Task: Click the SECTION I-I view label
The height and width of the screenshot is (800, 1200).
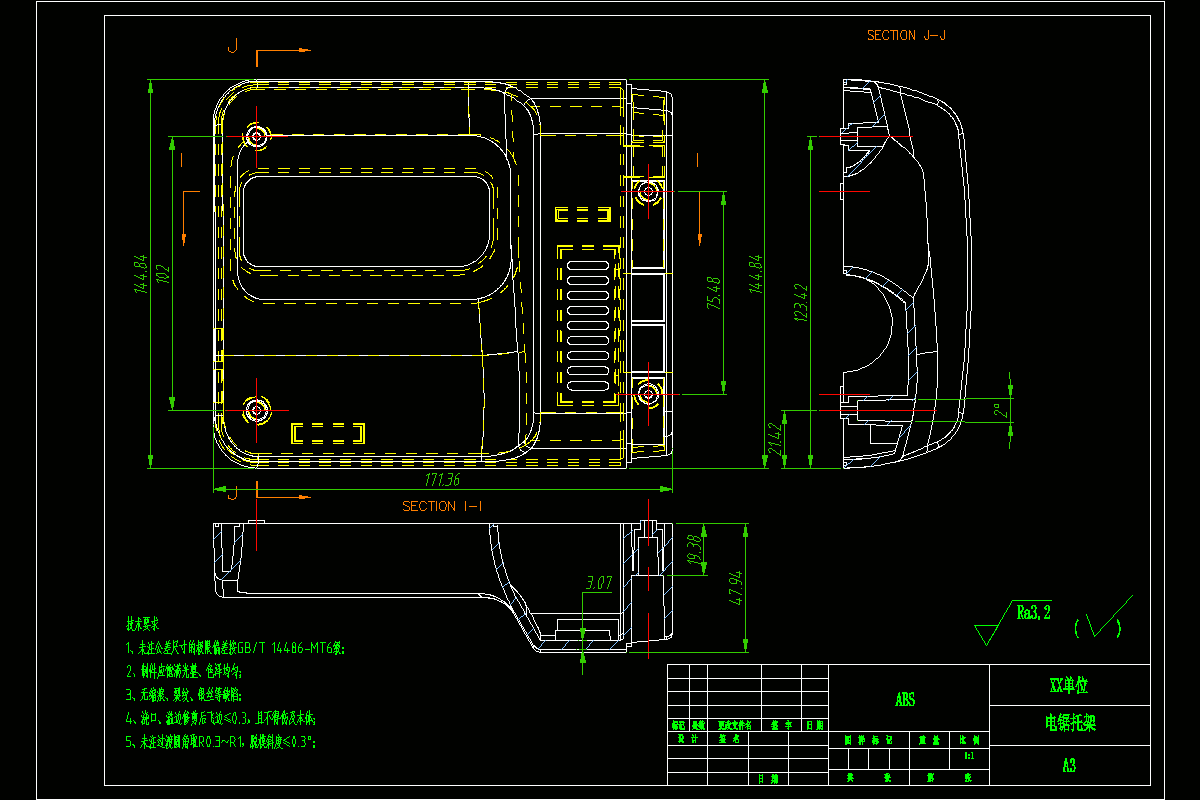Action: 442,506
